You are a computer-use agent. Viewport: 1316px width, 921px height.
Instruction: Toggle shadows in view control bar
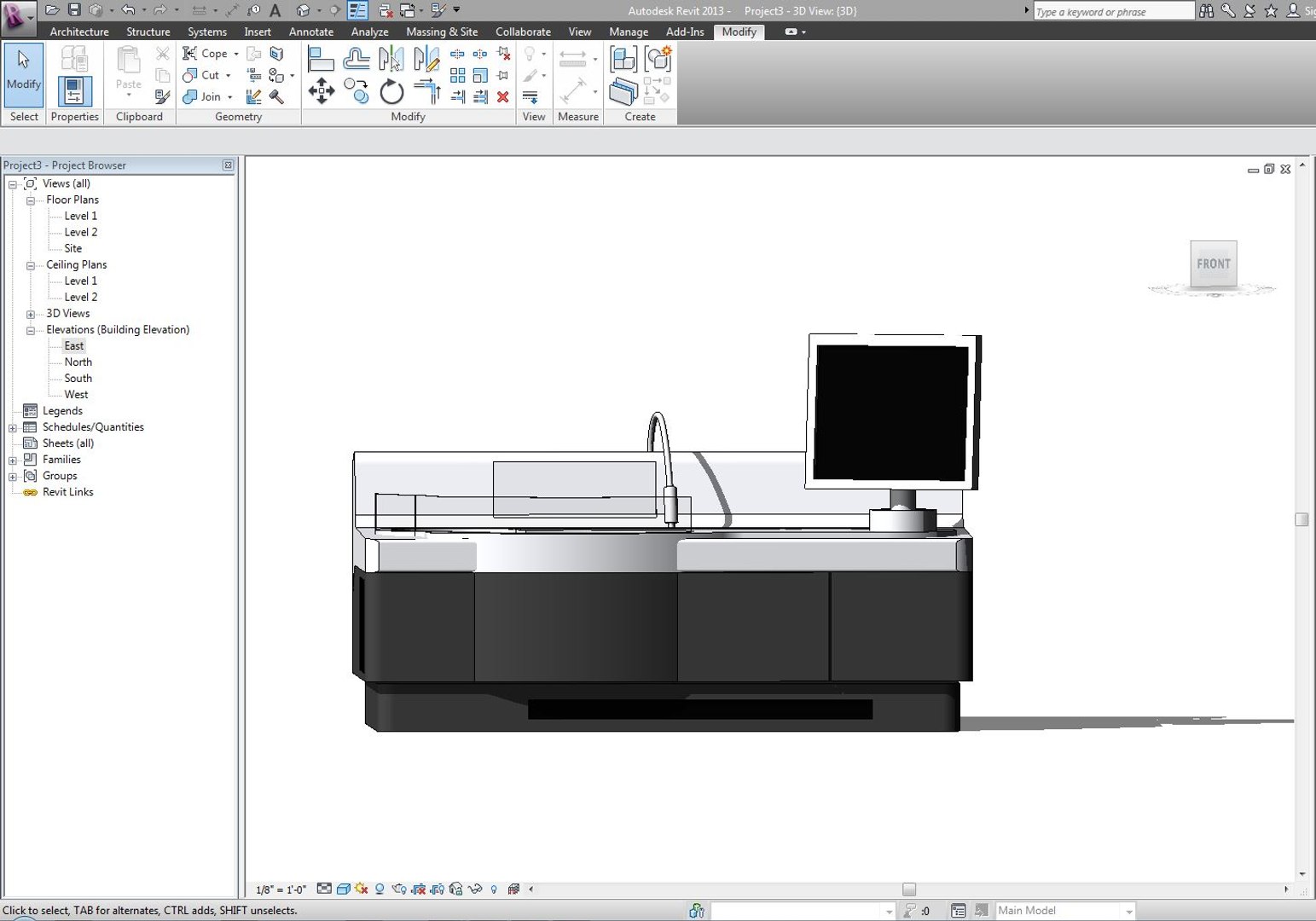pos(380,889)
